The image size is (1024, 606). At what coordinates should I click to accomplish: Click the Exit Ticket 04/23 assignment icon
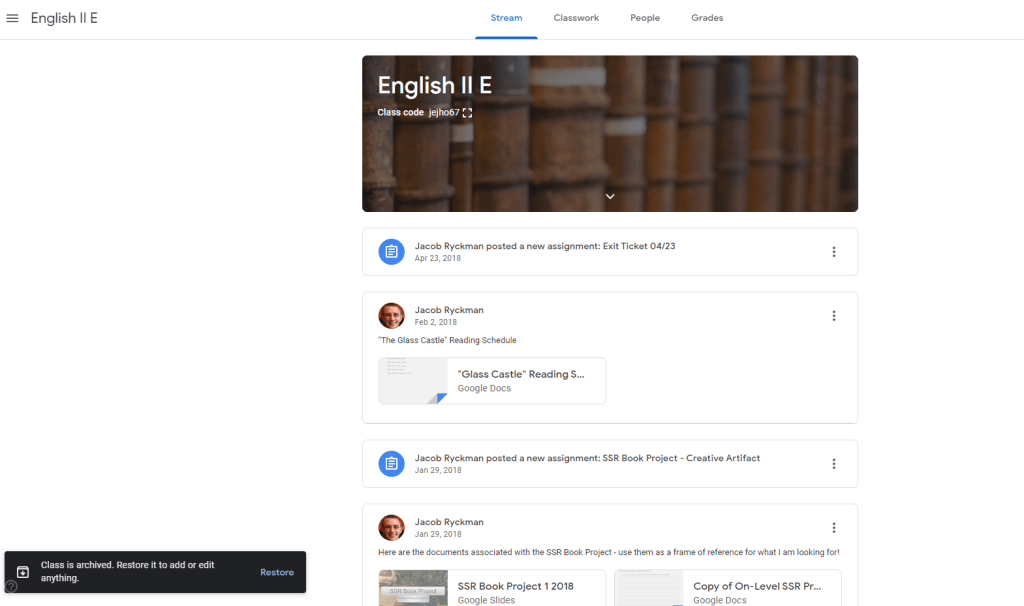pyautogui.click(x=391, y=251)
